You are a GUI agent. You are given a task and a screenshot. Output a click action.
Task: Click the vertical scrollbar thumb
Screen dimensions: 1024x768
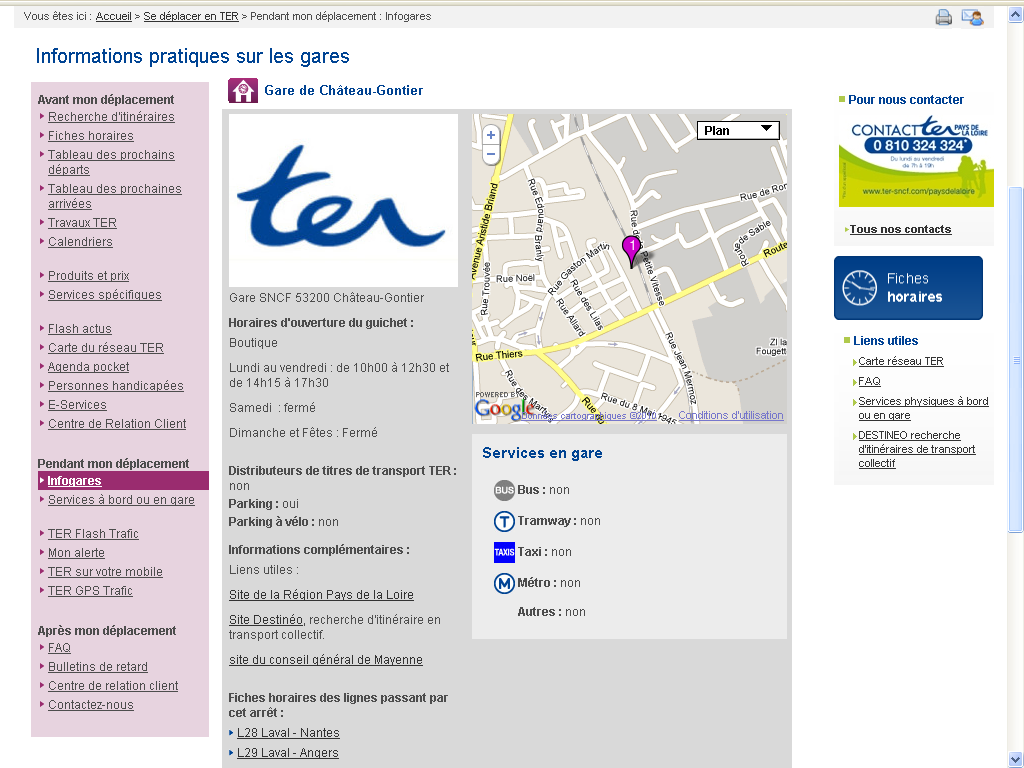1016,359
